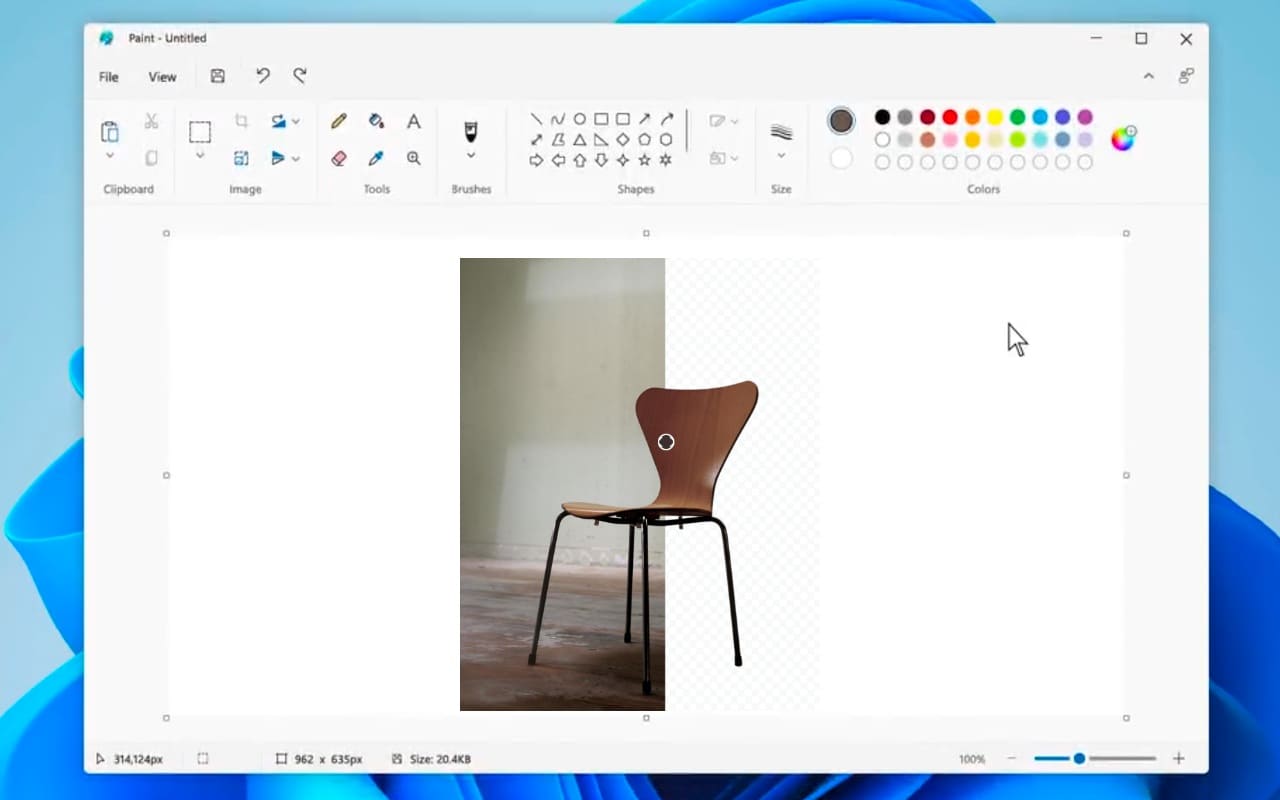This screenshot has width=1280, height=800.
Task: Choose the Polygon shape
Action: pyautogui.click(x=558, y=140)
